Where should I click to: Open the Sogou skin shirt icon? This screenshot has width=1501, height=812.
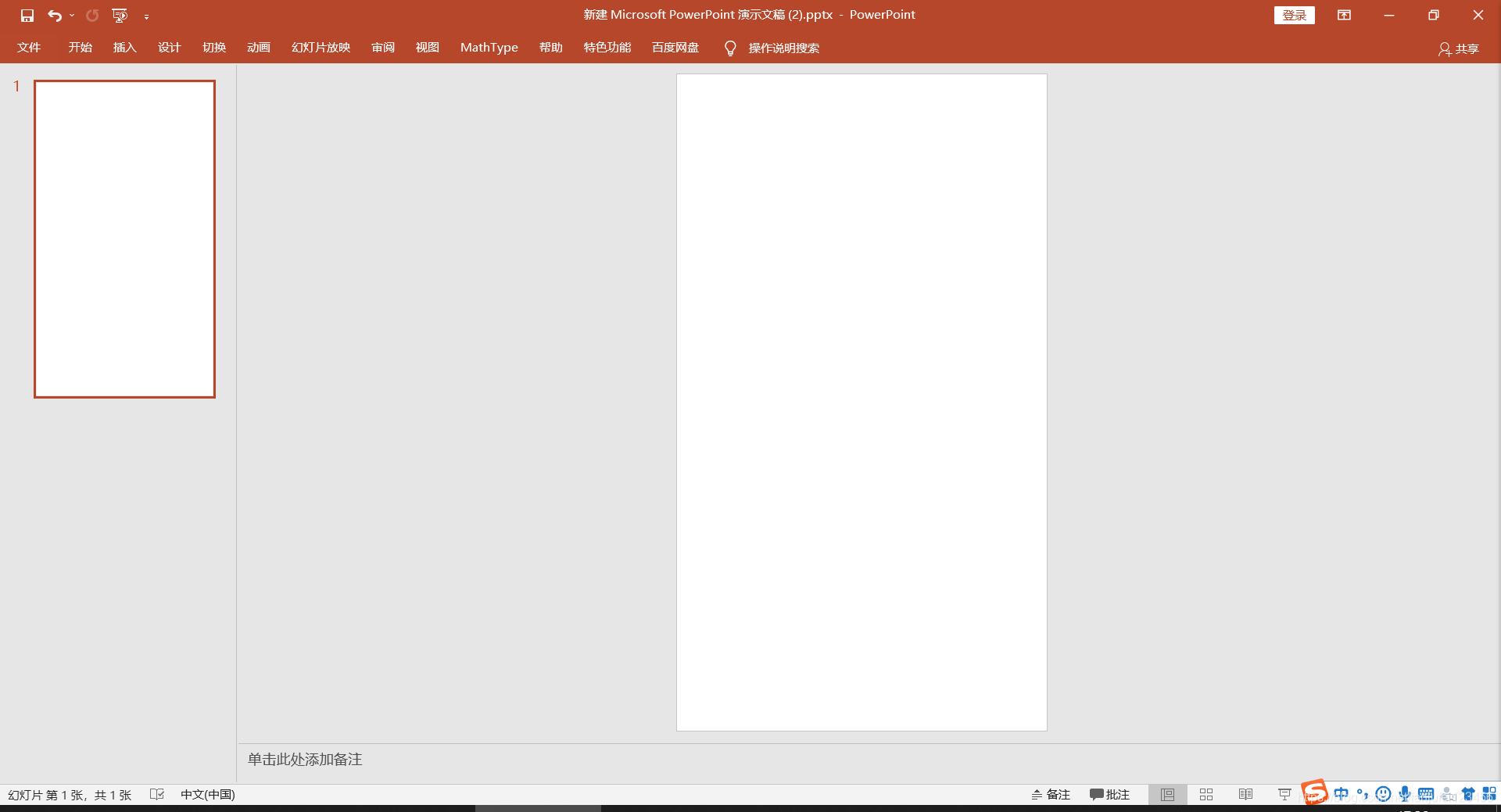[1468, 794]
